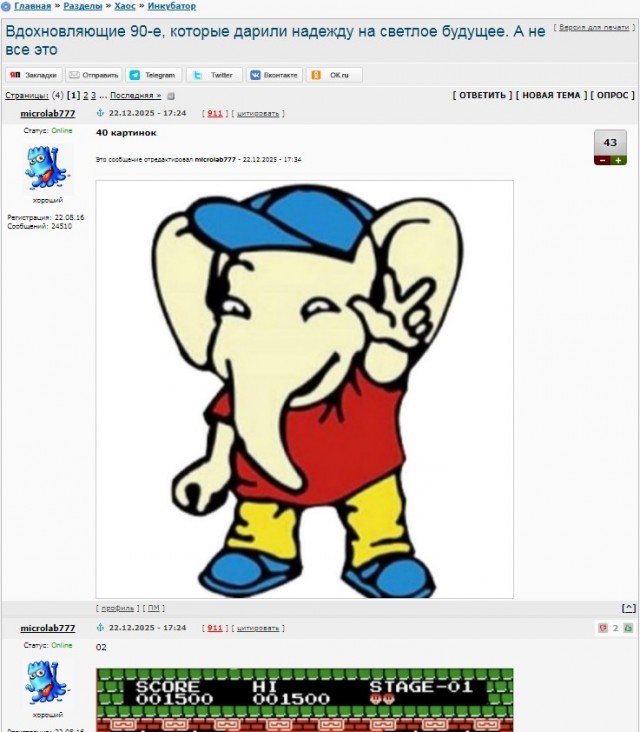The height and width of the screenshot is (732, 640).
Task: Downvote first post with minus button
Action: (602, 160)
